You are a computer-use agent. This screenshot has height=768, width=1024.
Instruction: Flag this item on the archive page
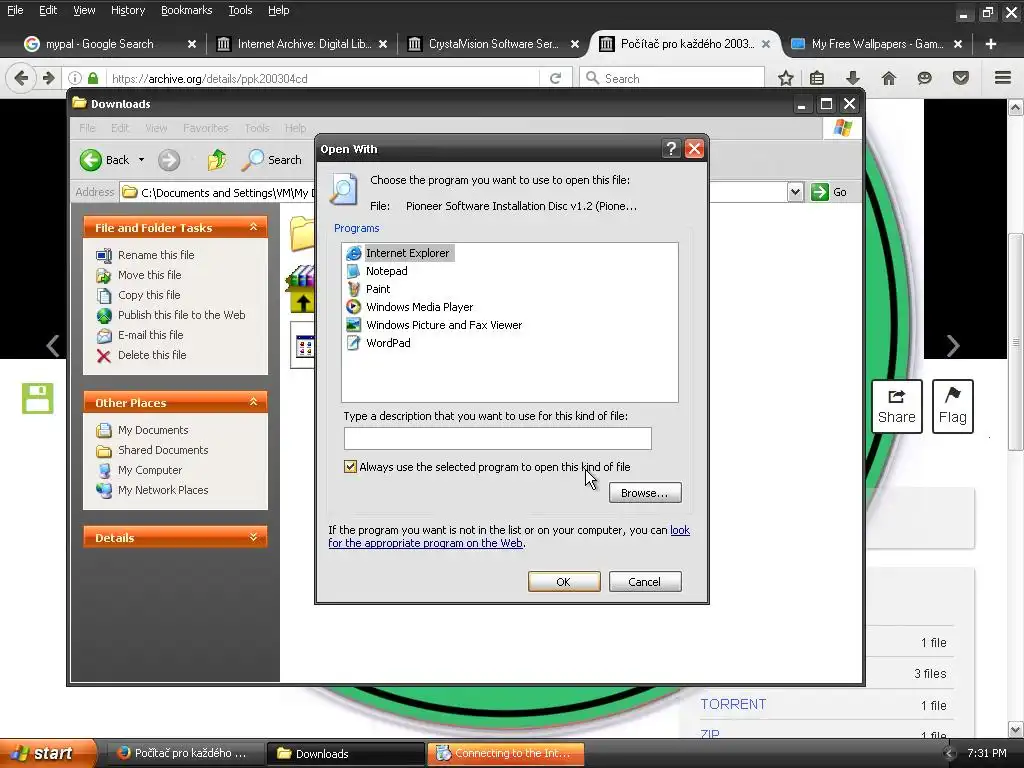pos(952,406)
